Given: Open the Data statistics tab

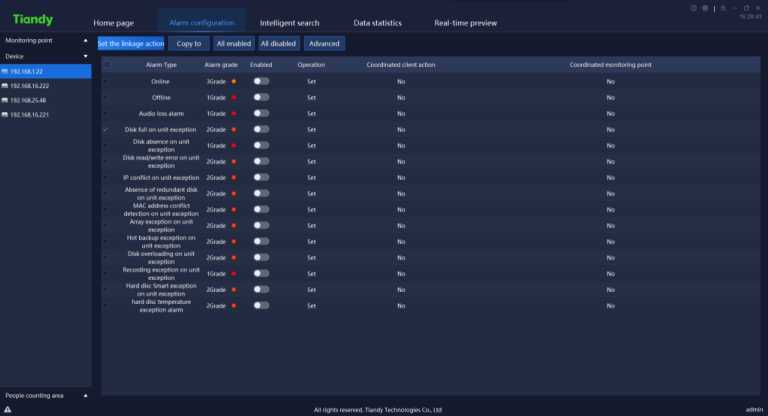Looking at the screenshot, I should click(376, 22).
